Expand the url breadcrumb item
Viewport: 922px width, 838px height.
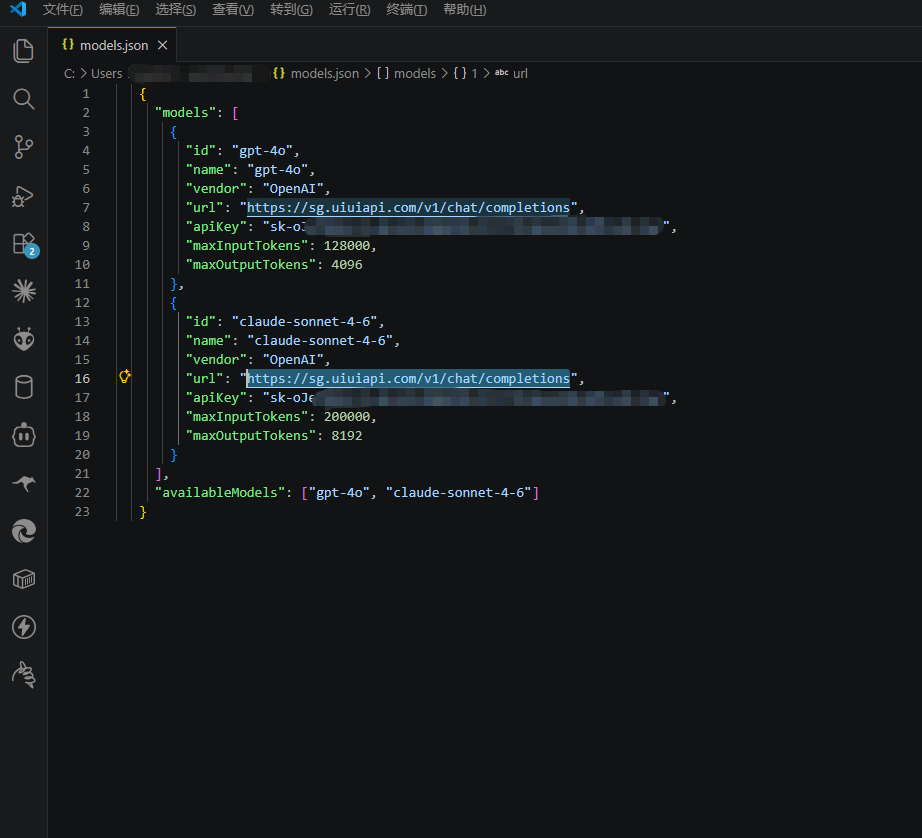[520, 73]
